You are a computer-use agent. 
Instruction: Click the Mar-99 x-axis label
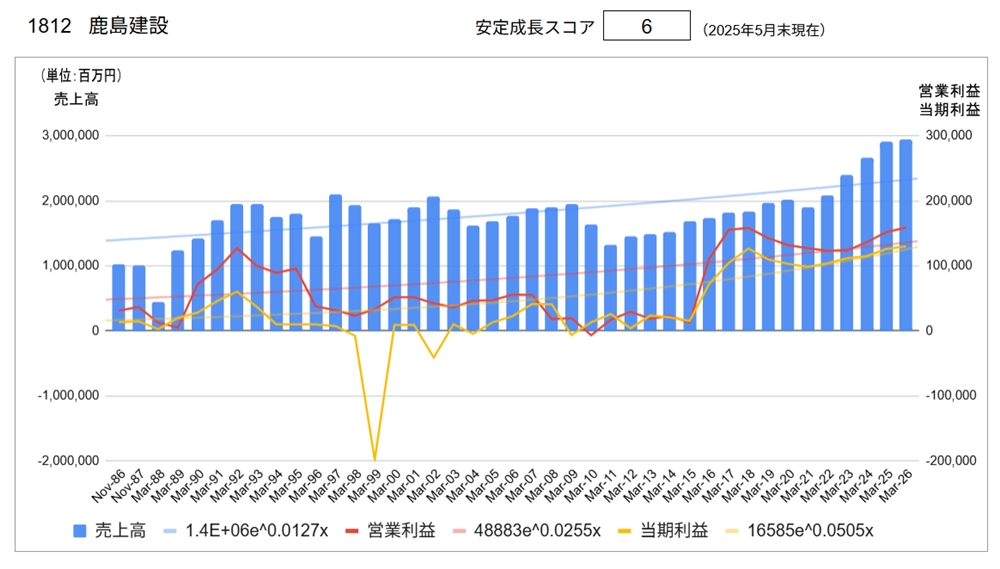364,485
